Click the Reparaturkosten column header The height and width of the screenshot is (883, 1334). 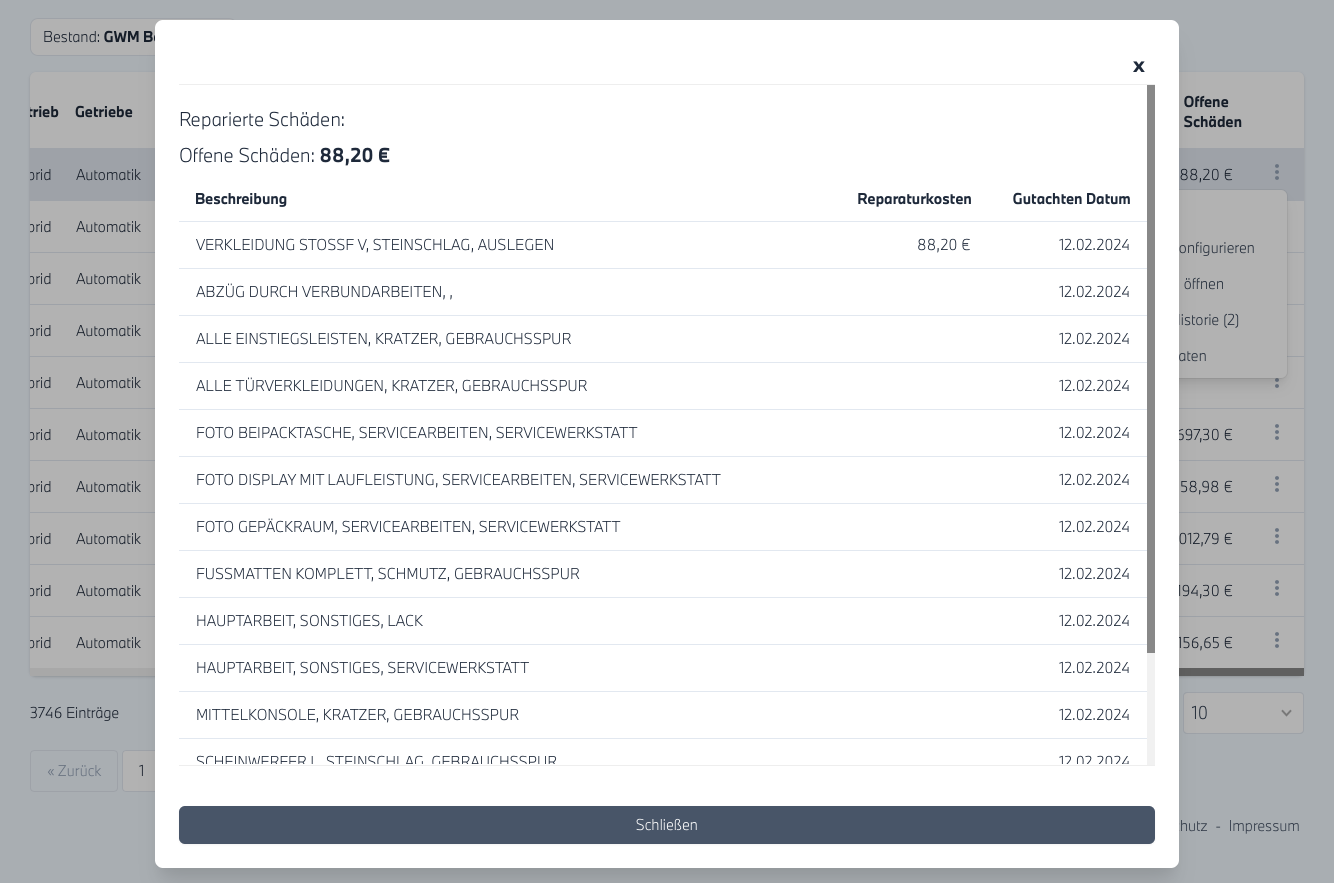913,199
